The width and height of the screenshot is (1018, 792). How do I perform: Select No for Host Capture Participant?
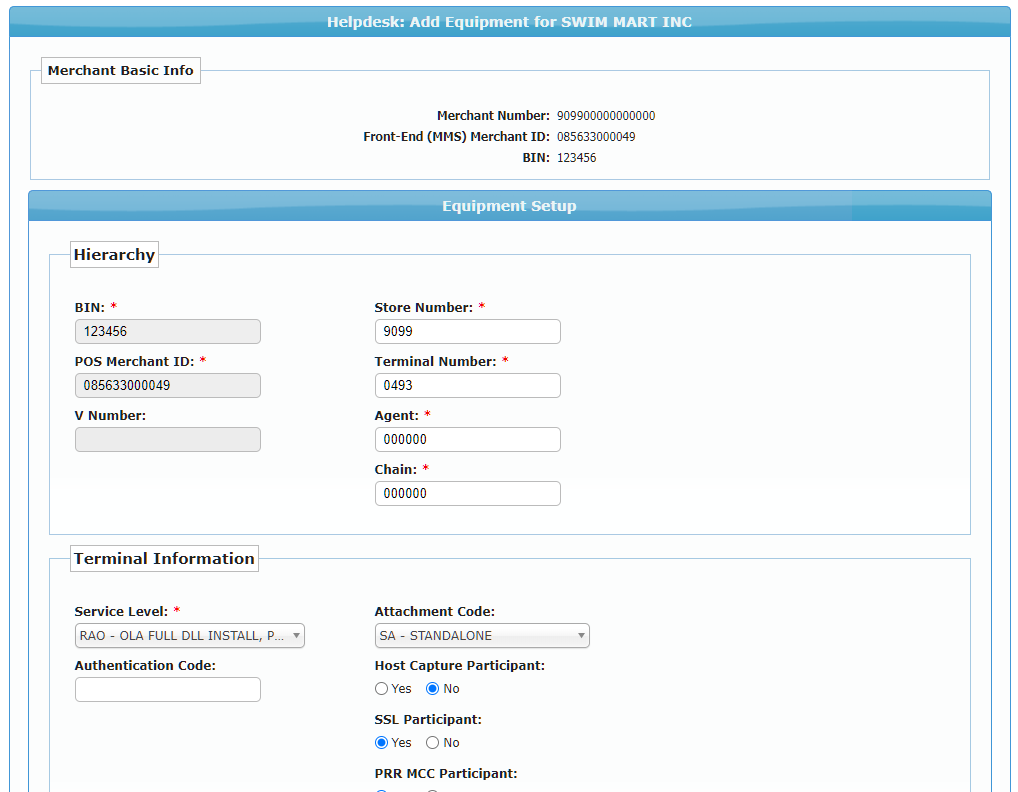432,689
